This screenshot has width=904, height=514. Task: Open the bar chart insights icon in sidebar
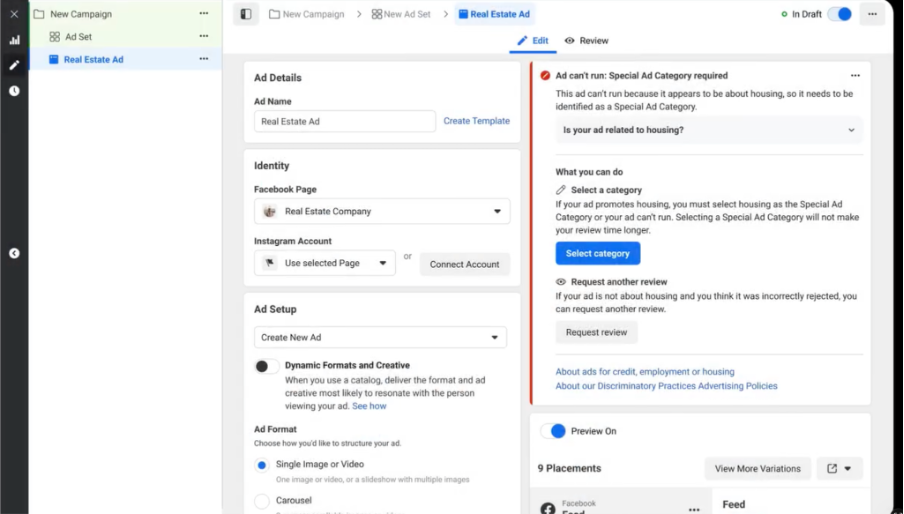14,40
